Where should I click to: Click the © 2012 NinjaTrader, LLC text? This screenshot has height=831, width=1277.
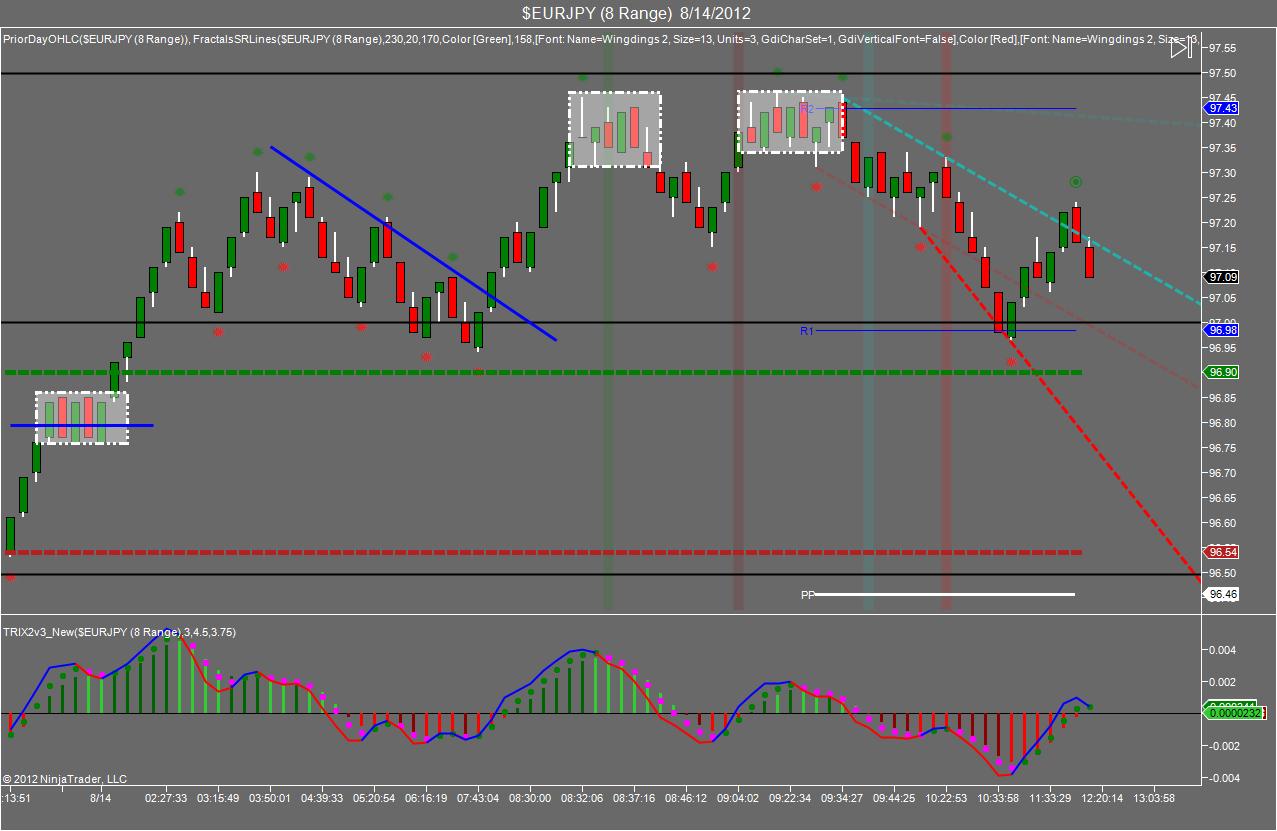pyautogui.click(x=65, y=778)
